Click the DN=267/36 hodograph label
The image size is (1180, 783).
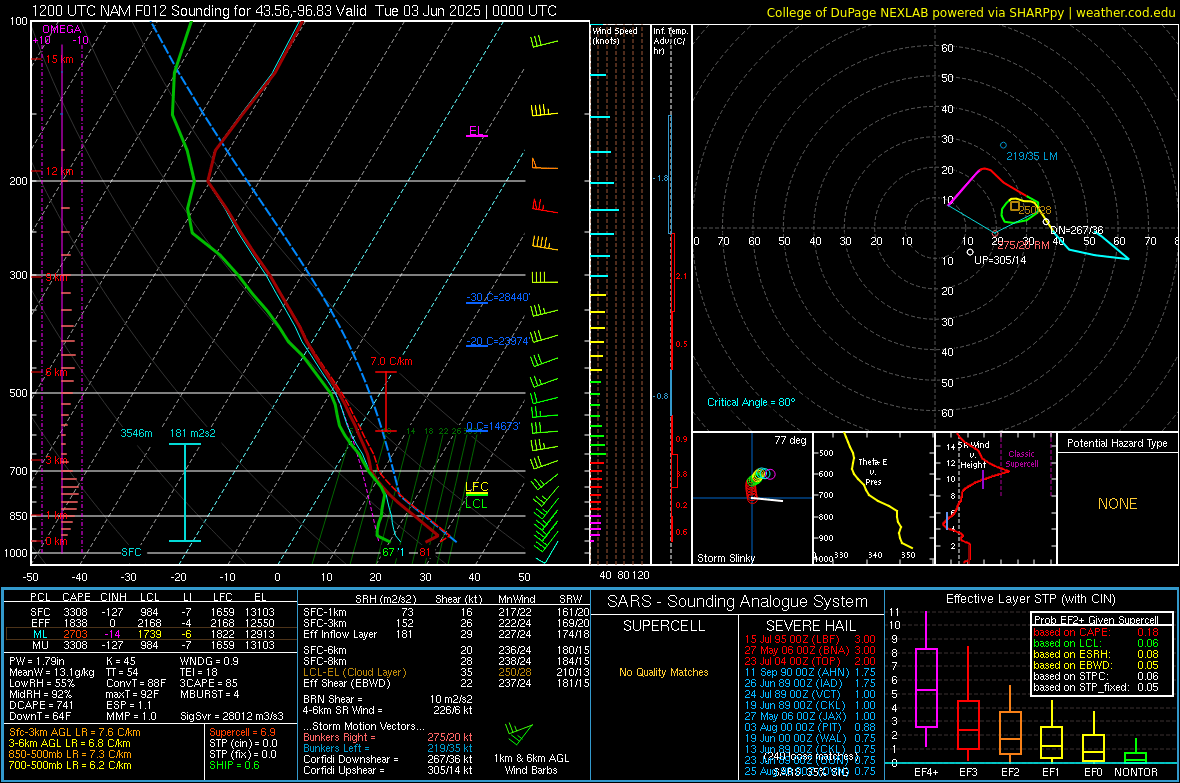point(1077,230)
